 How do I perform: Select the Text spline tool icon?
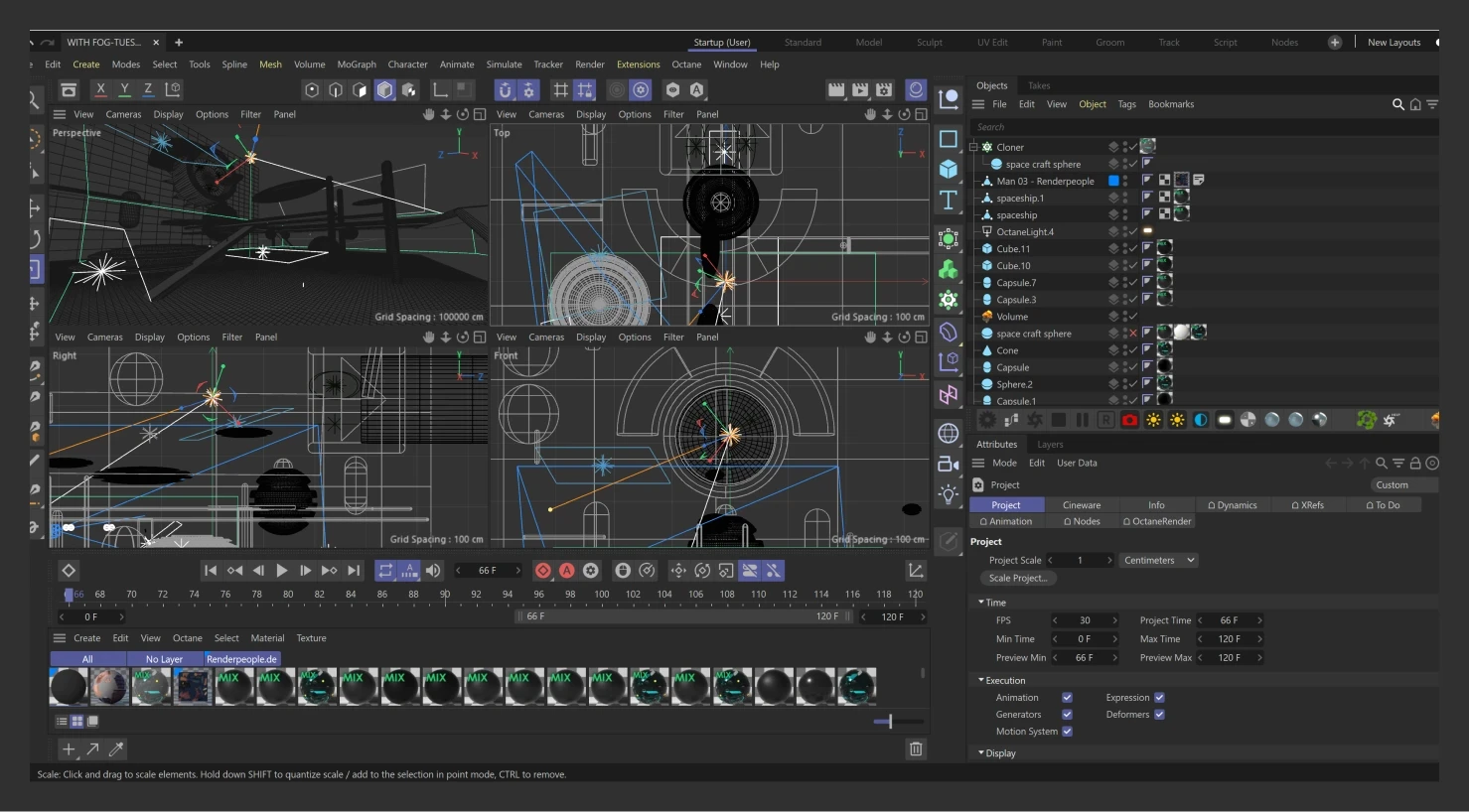[949, 200]
